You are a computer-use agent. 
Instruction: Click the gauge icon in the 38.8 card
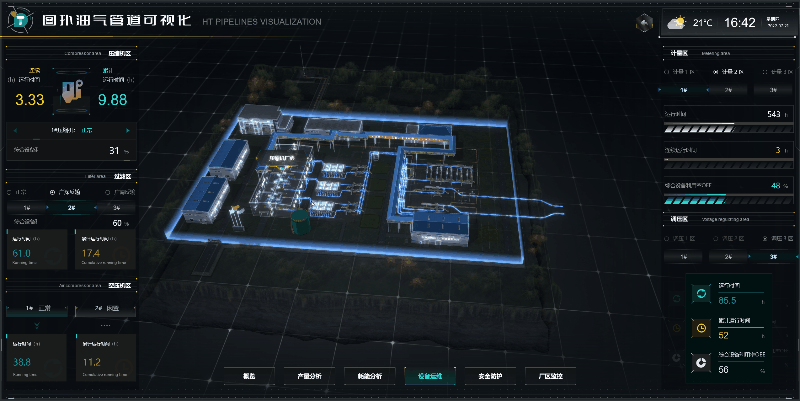click(53, 367)
